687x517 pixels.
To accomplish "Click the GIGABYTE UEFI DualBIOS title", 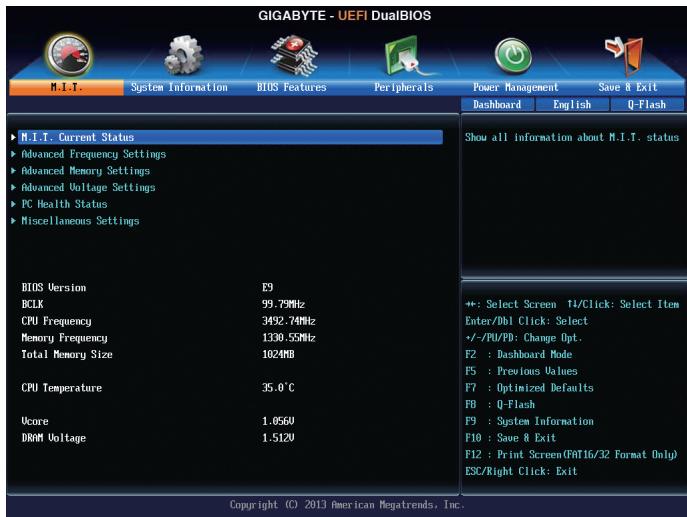I will (344, 16).
